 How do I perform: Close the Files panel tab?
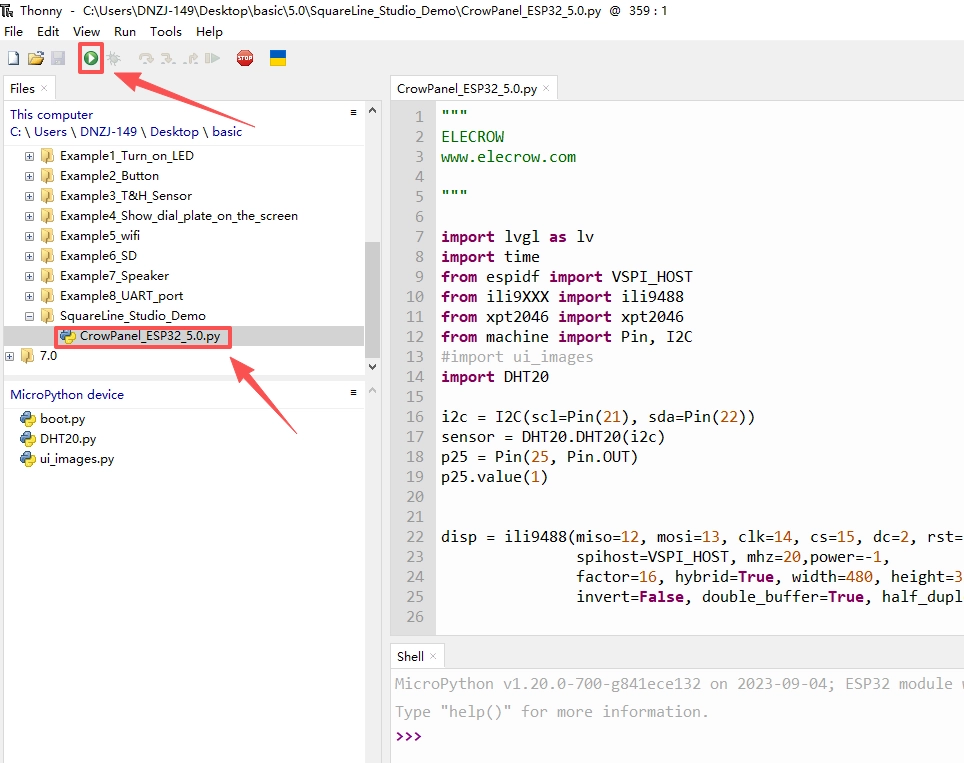44,89
